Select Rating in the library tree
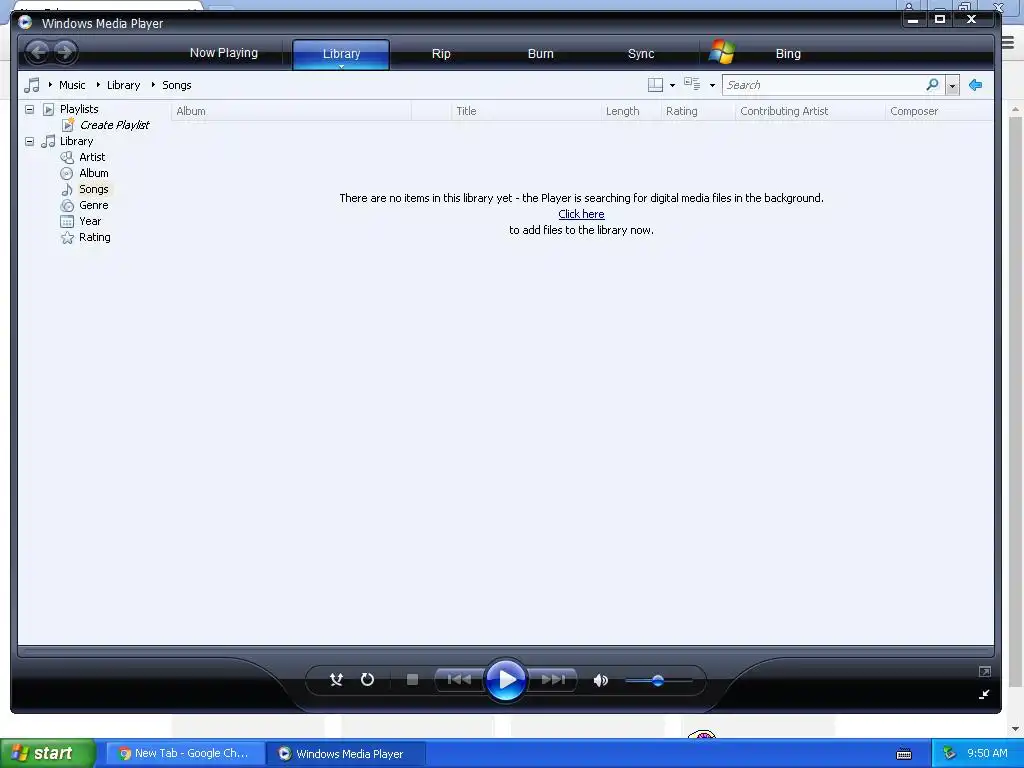 click(95, 237)
